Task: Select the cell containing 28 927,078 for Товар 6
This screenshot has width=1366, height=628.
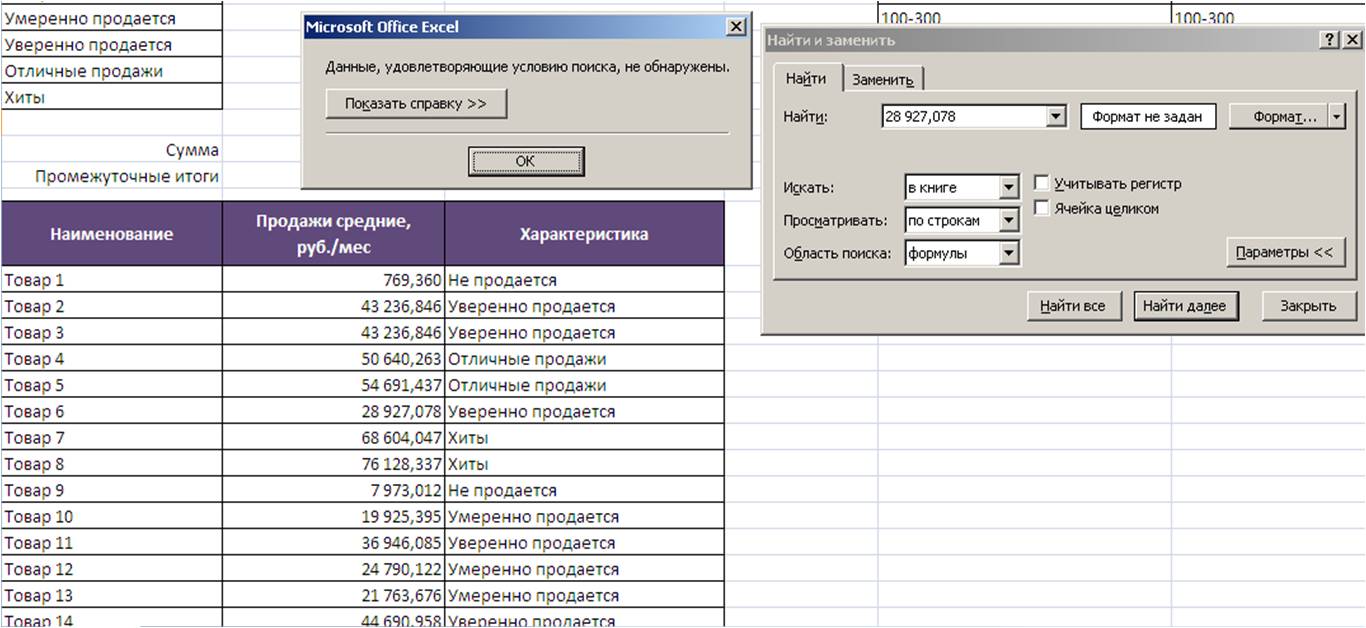Action: pyautogui.click(x=333, y=412)
